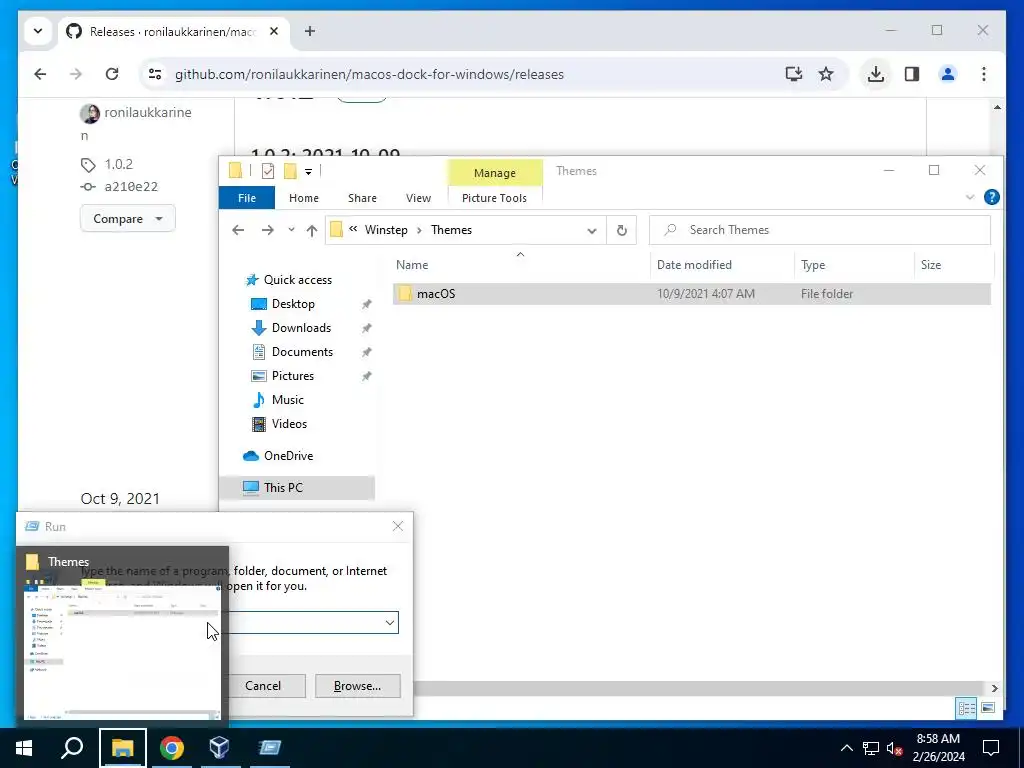Switch Explorer to large icons view

coord(988,708)
